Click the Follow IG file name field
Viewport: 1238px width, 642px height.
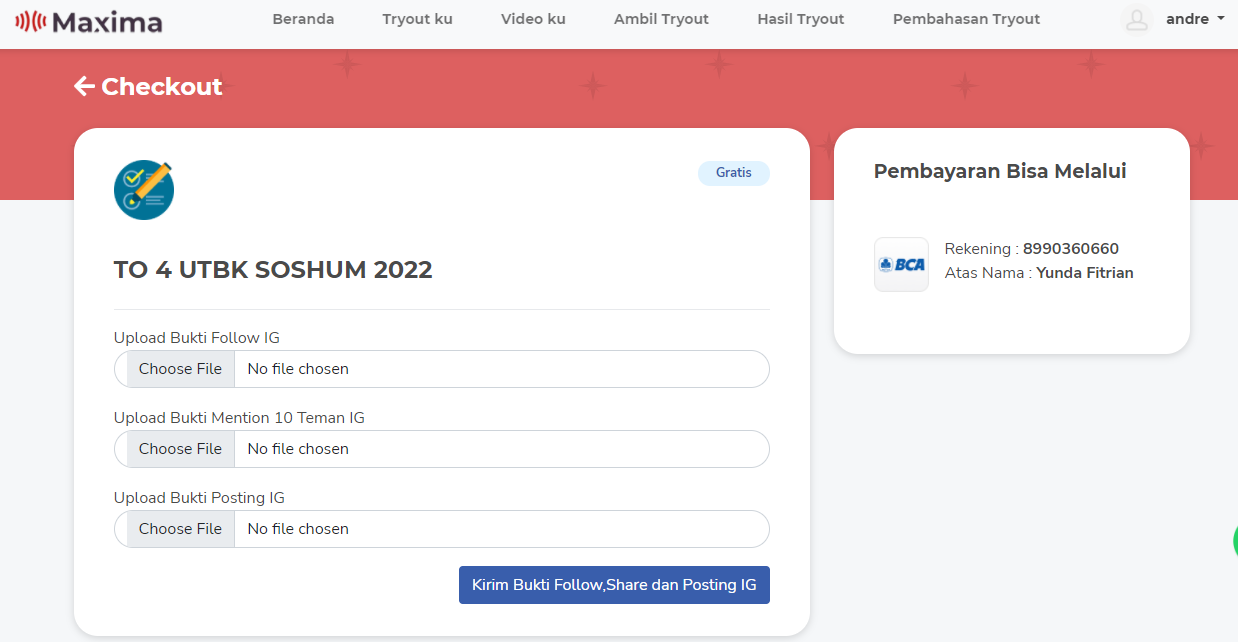[500, 369]
